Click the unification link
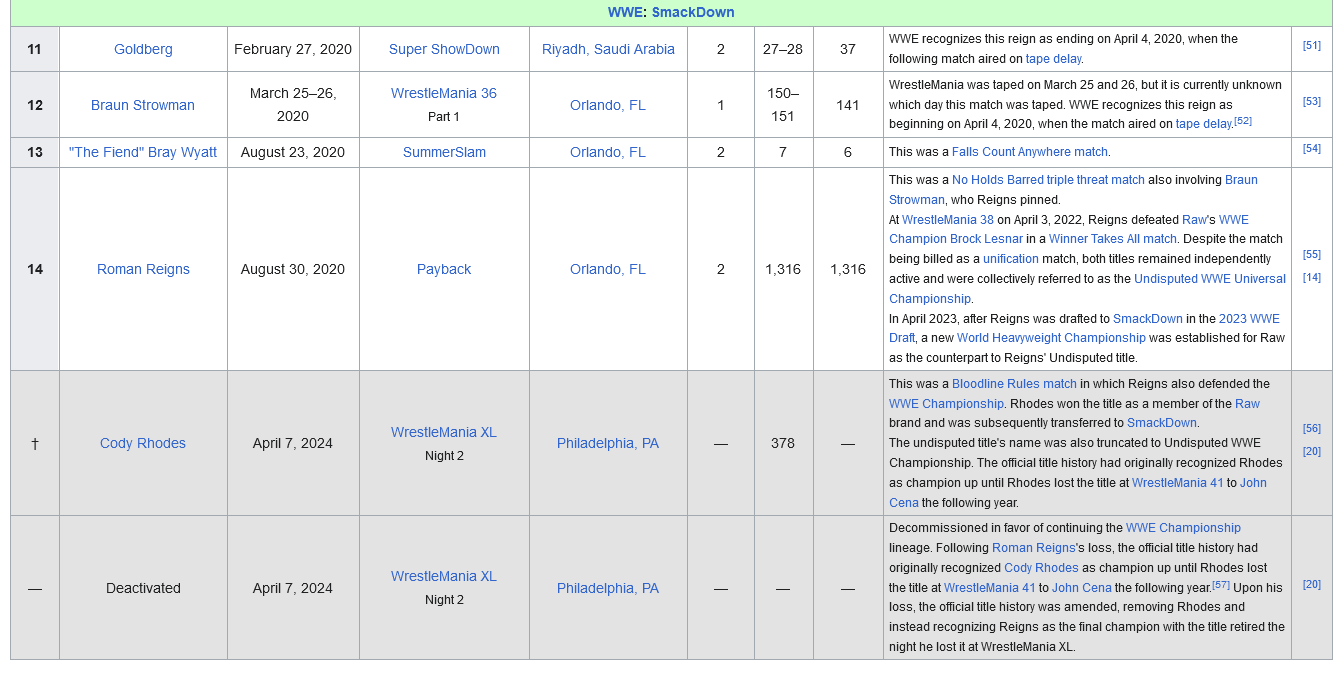Screen dimensions: 1337x683 pos(1011,259)
